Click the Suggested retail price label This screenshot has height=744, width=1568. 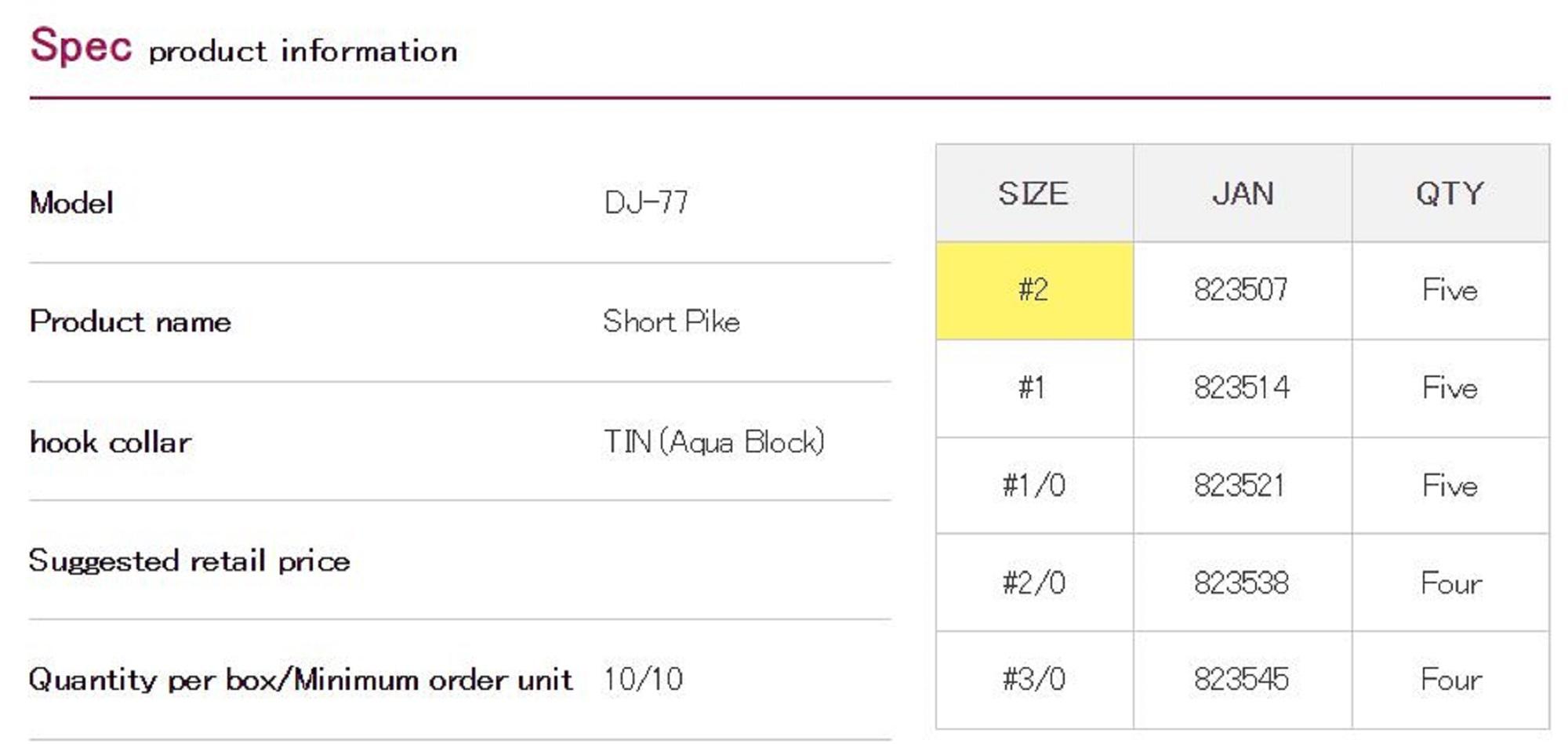click(189, 561)
